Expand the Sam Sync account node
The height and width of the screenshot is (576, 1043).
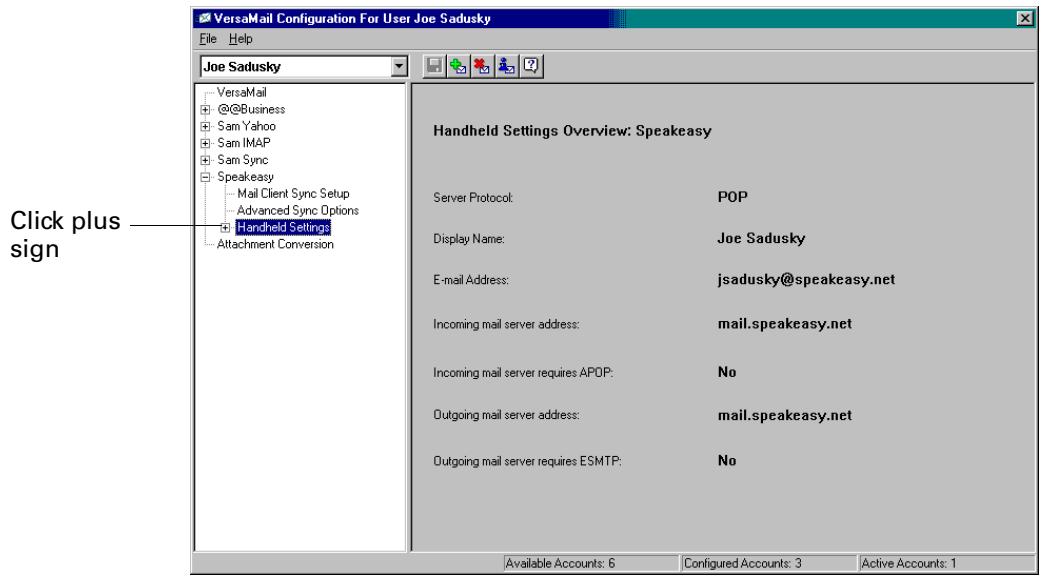206,160
